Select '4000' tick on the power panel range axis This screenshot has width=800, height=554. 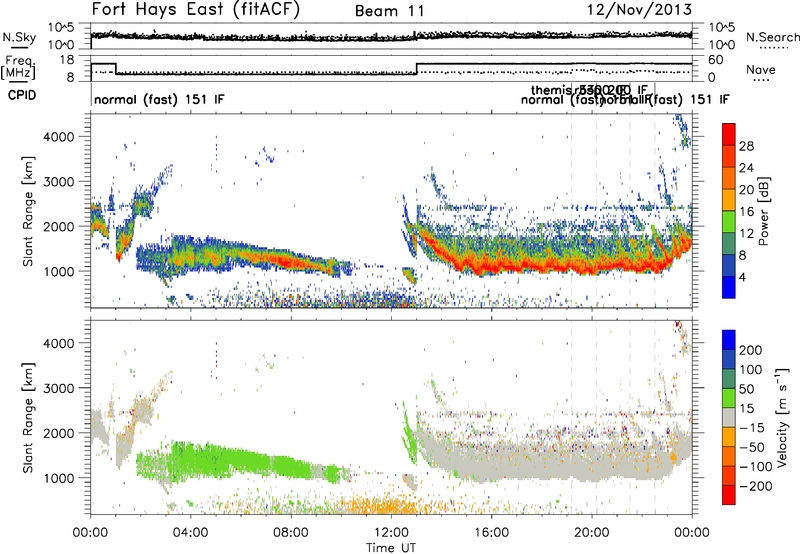pyautogui.click(x=58, y=137)
